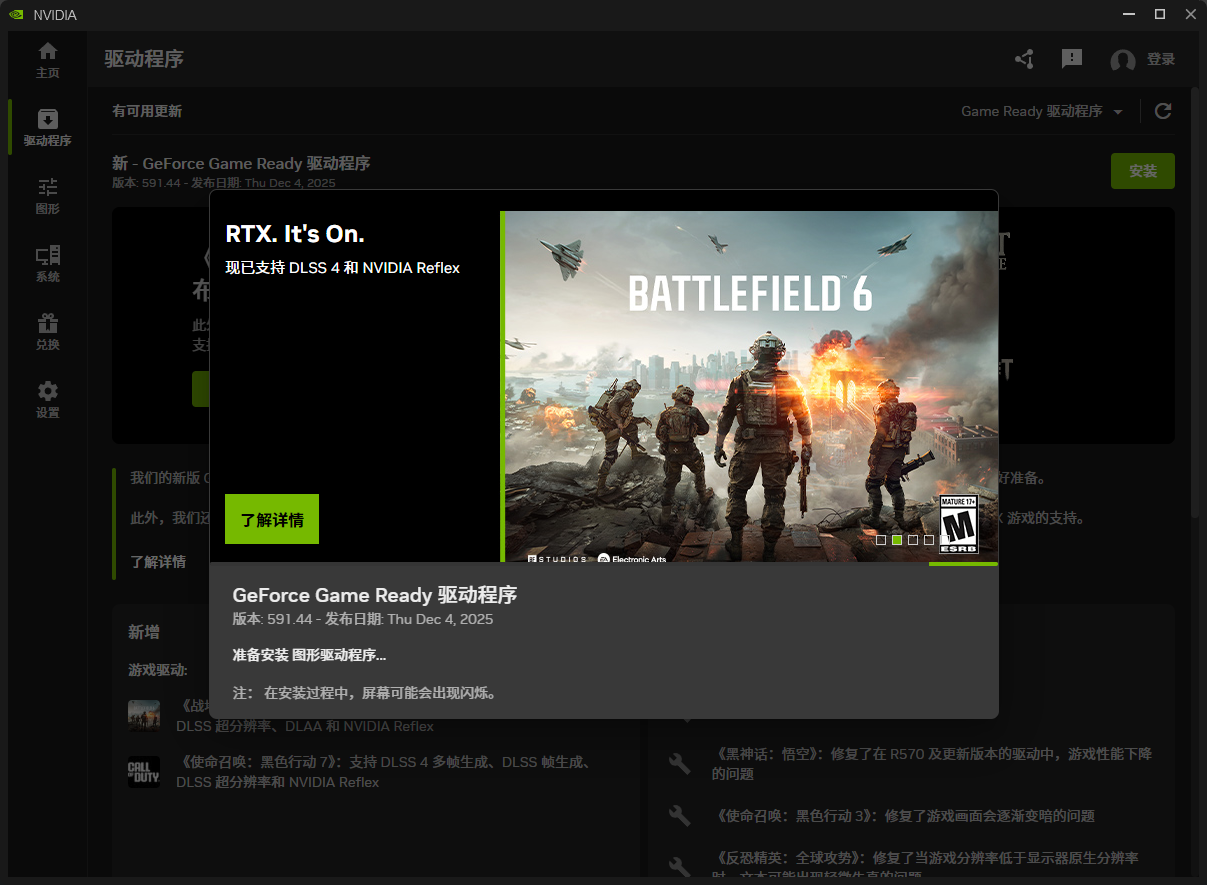The image size is (1207, 885).
Task: Click green 了解详情 button in RTX banner
Action: click(272, 519)
